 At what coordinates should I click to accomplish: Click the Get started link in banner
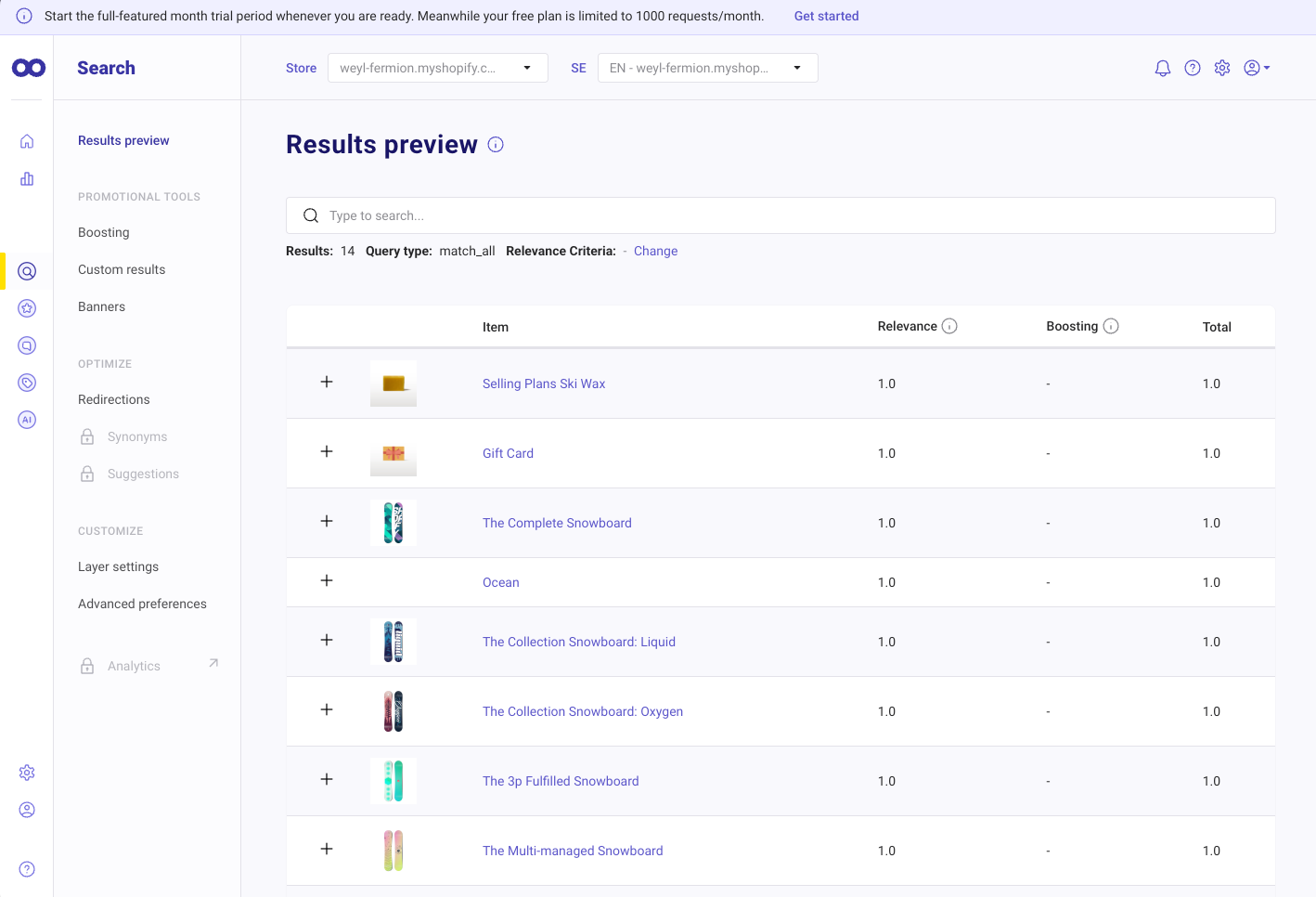click(x=826, y=16)
